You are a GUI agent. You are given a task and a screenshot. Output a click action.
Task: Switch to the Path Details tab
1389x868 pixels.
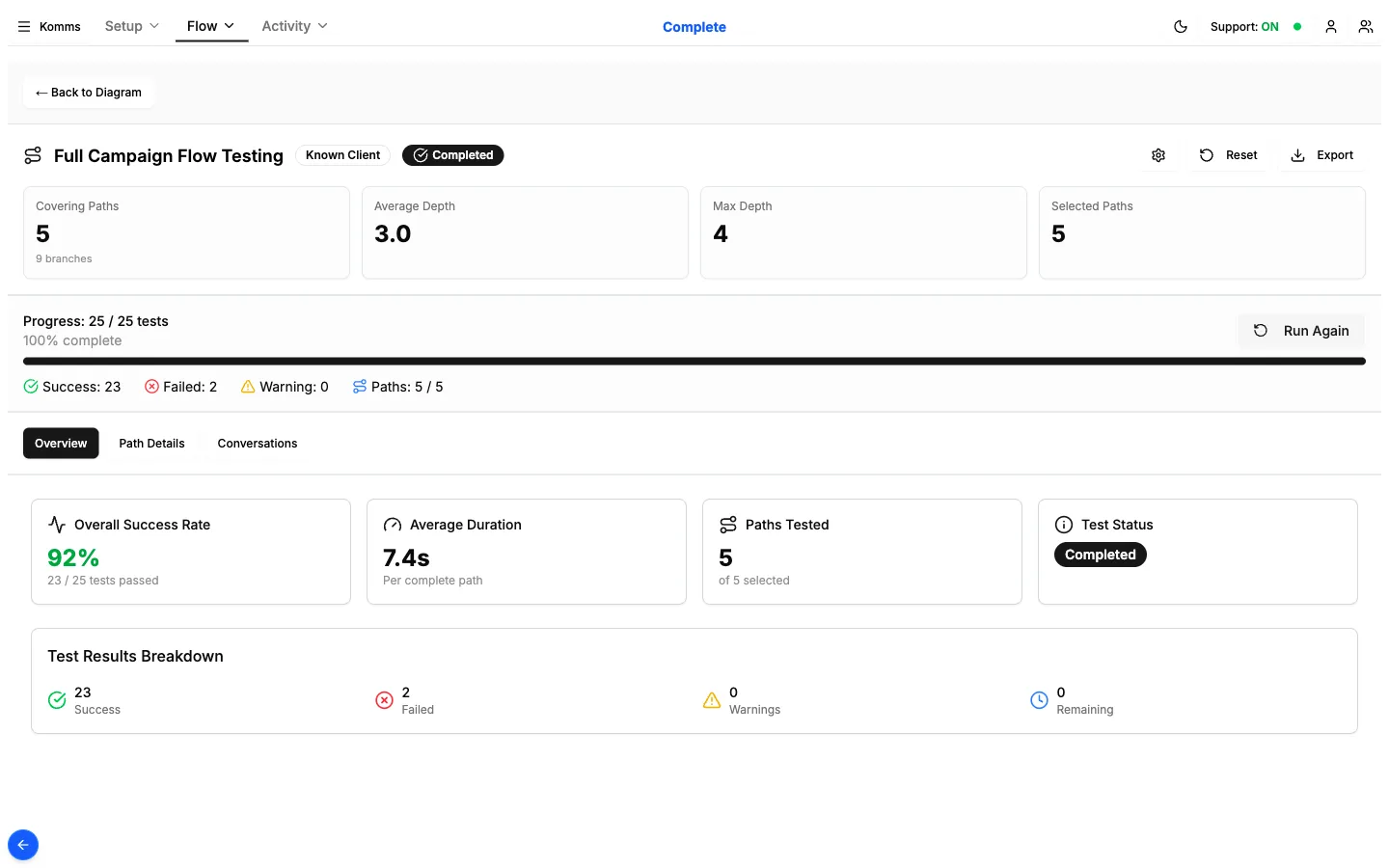coord(151,444)
